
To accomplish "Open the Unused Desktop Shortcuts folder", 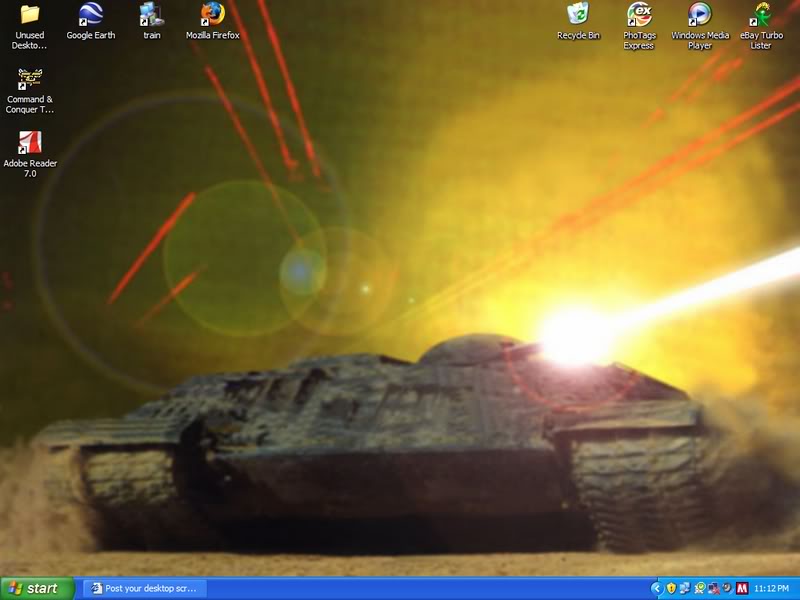I will coord(30,27).
